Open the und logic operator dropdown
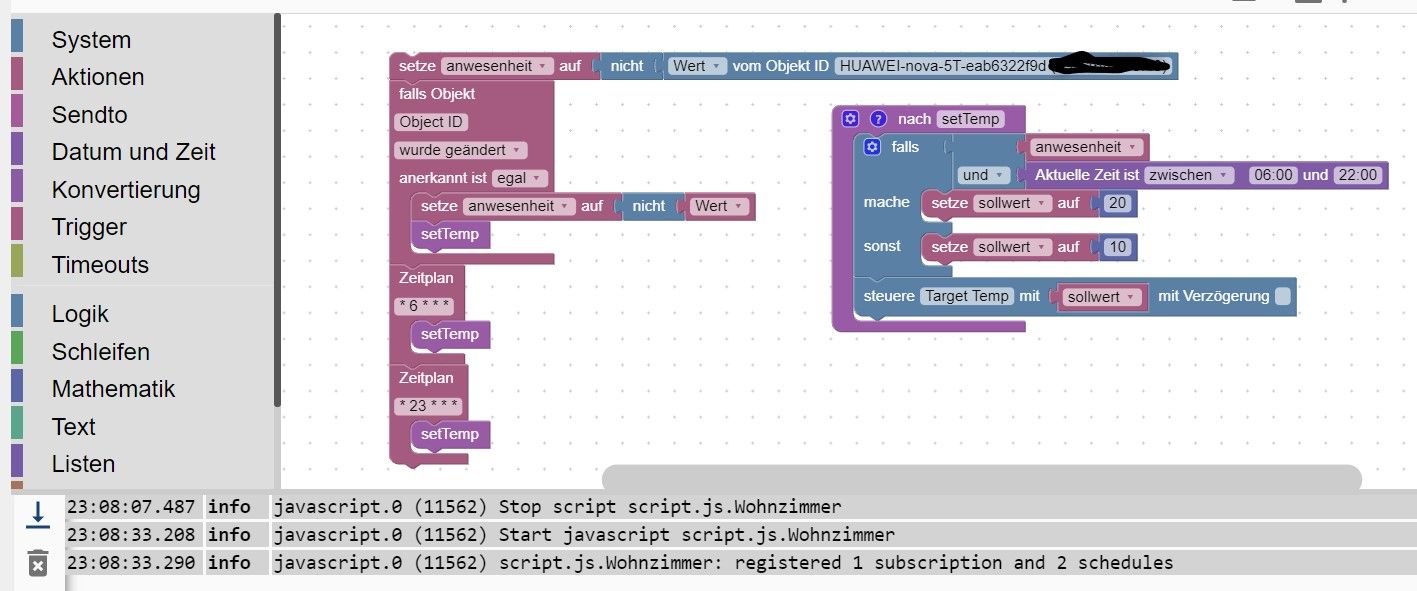The width and height of the screenshot is (1417, 591). pyautogui.click(x=982, y=175)
